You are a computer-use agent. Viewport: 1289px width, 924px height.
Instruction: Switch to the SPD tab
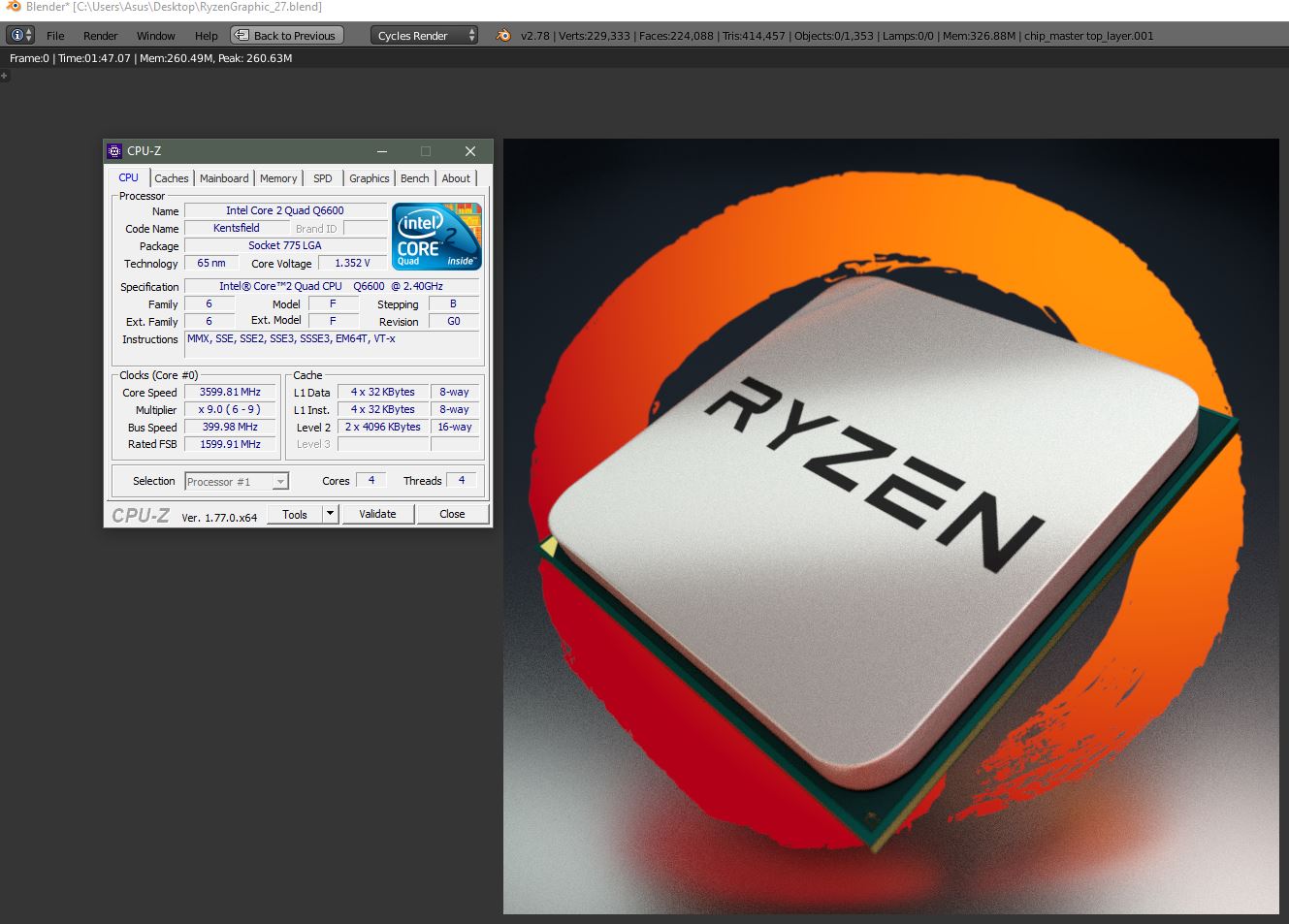[323, 178]
